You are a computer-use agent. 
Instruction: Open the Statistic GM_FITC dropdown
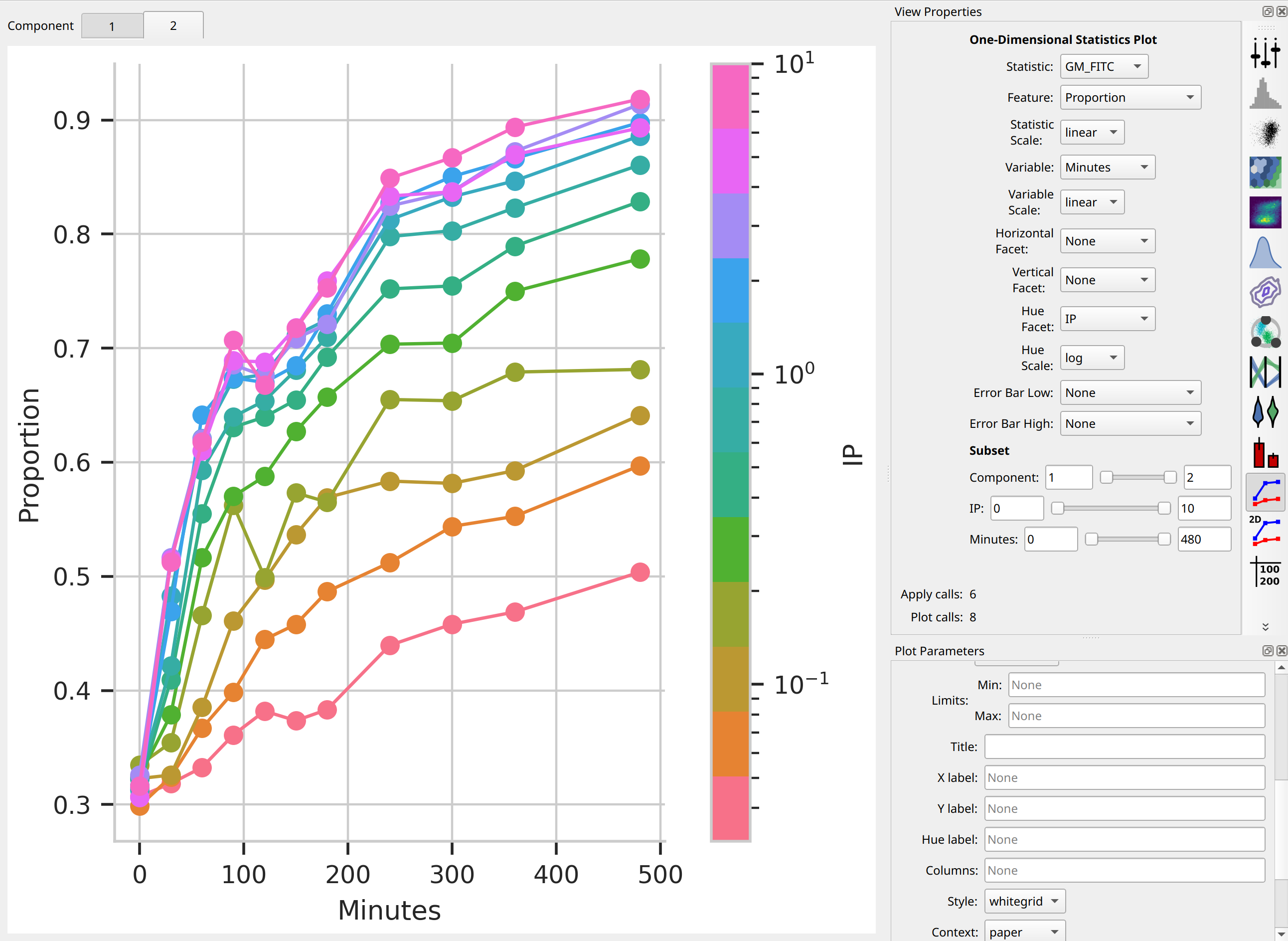click(1104, 67)
